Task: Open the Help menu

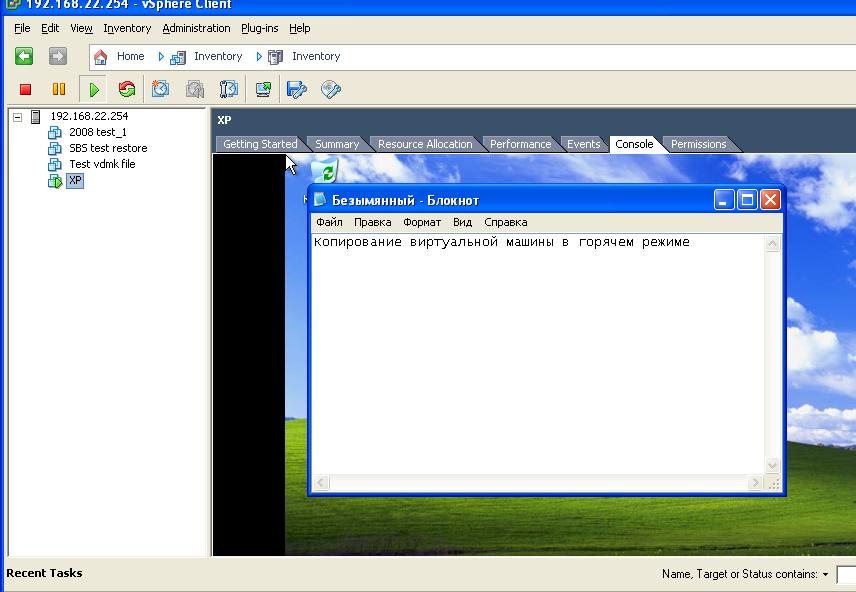Action: [300, 28]
